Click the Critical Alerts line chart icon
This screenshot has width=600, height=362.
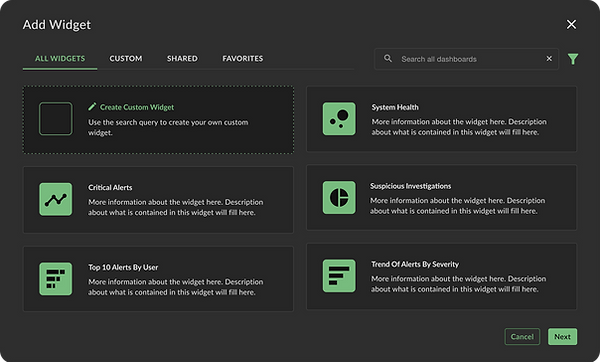[x=55, y=199]
